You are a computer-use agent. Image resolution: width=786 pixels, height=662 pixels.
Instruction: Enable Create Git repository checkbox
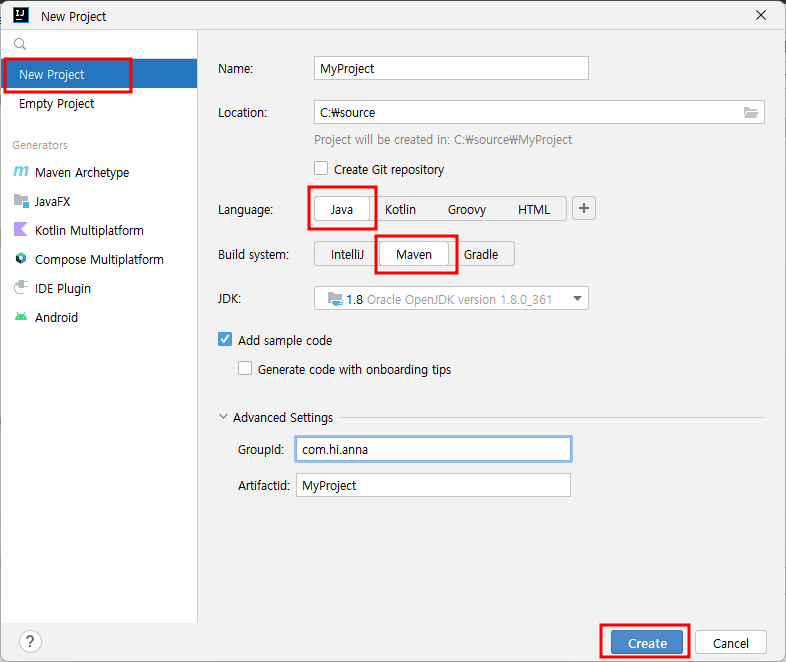pyautogui.click(x=321, y=168)
